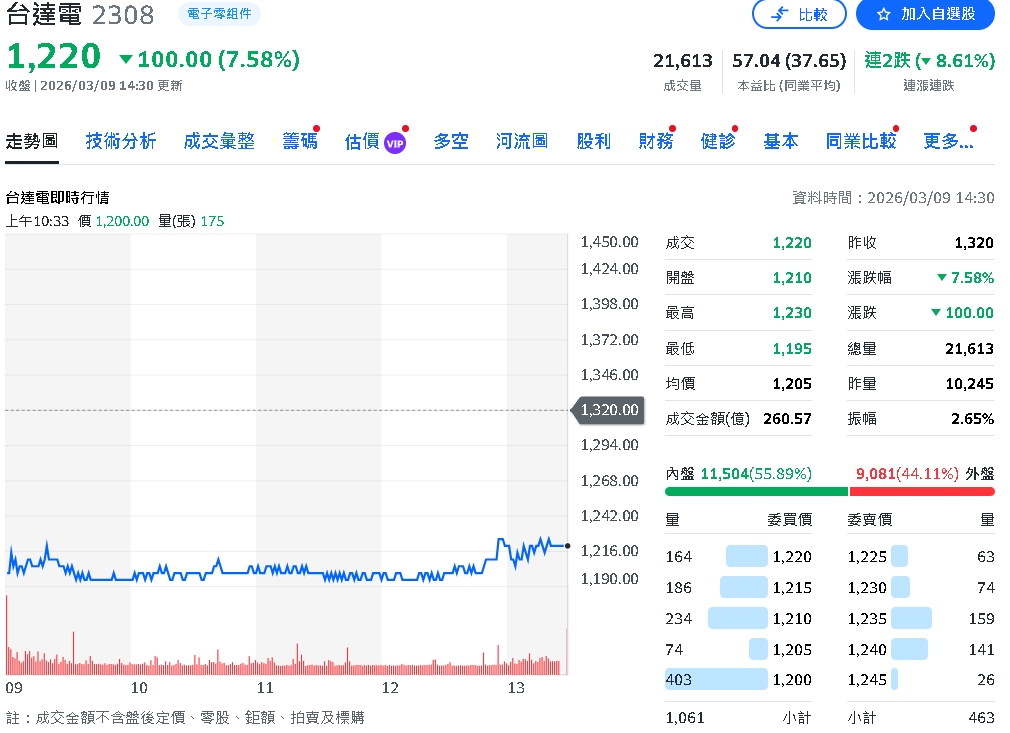
Task: Go to the 財務 tab
Action: (x=656, y=141)
